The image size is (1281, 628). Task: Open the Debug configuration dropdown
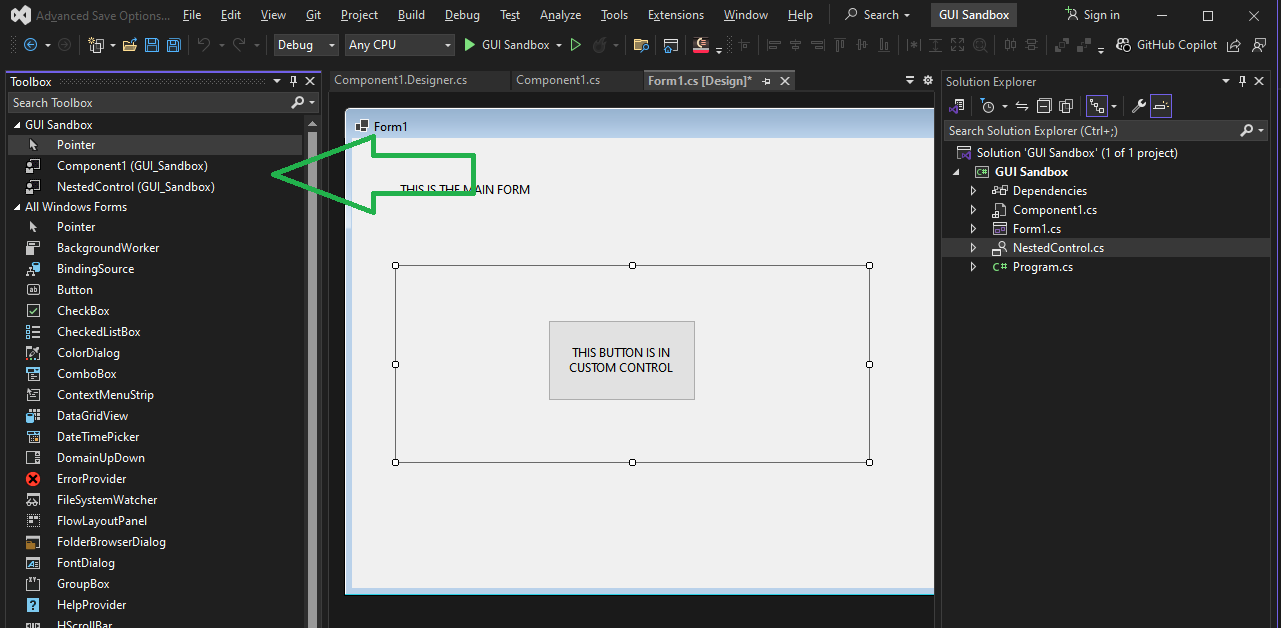(x=306, y=45)
